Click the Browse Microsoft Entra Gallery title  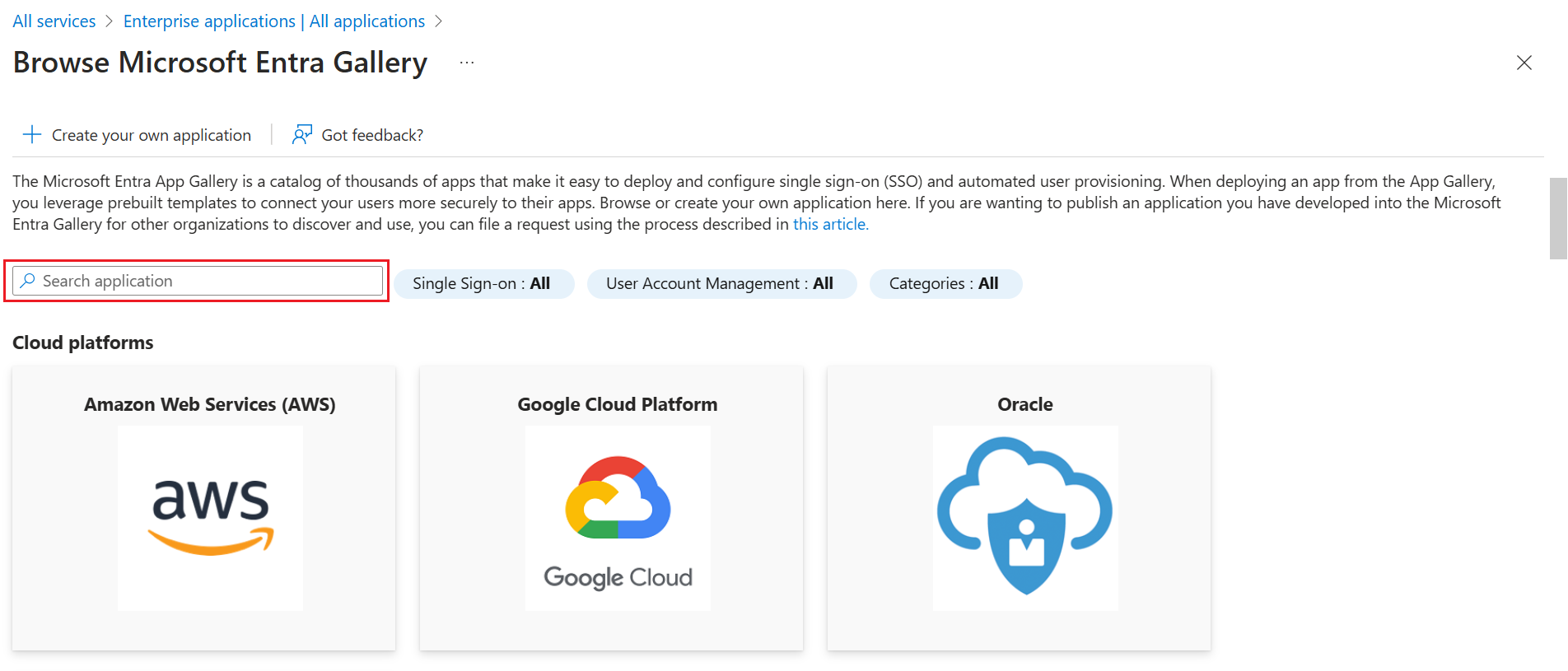tap(221, 63)
